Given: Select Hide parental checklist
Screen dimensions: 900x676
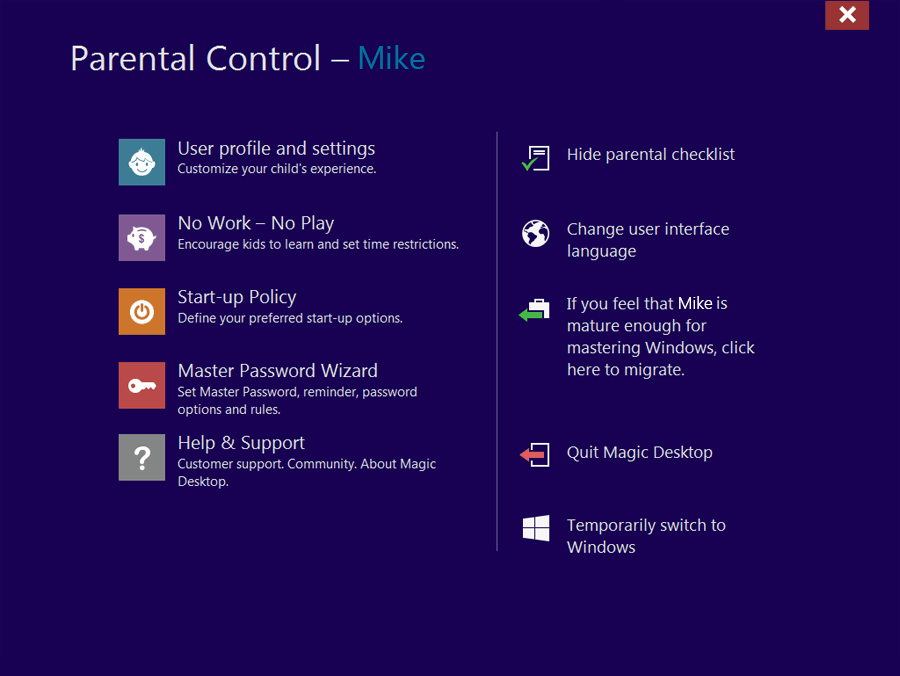Looking at the screenshot, I should pos(651,154).
